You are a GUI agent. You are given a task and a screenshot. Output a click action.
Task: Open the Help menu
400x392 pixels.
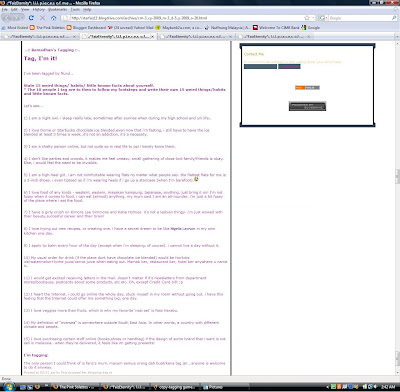coord(87,9)
